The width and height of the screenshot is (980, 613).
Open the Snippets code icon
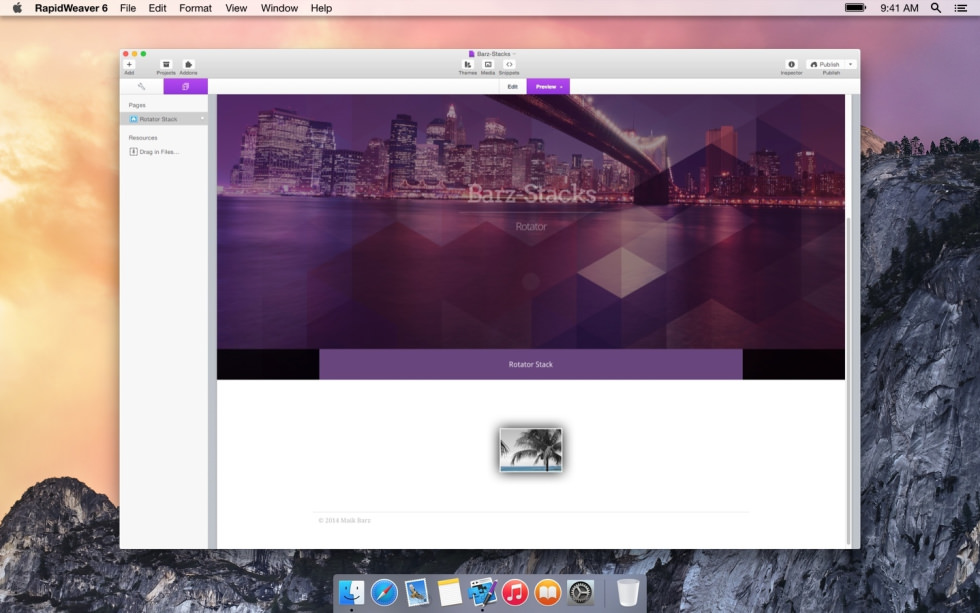pos(509,64)
